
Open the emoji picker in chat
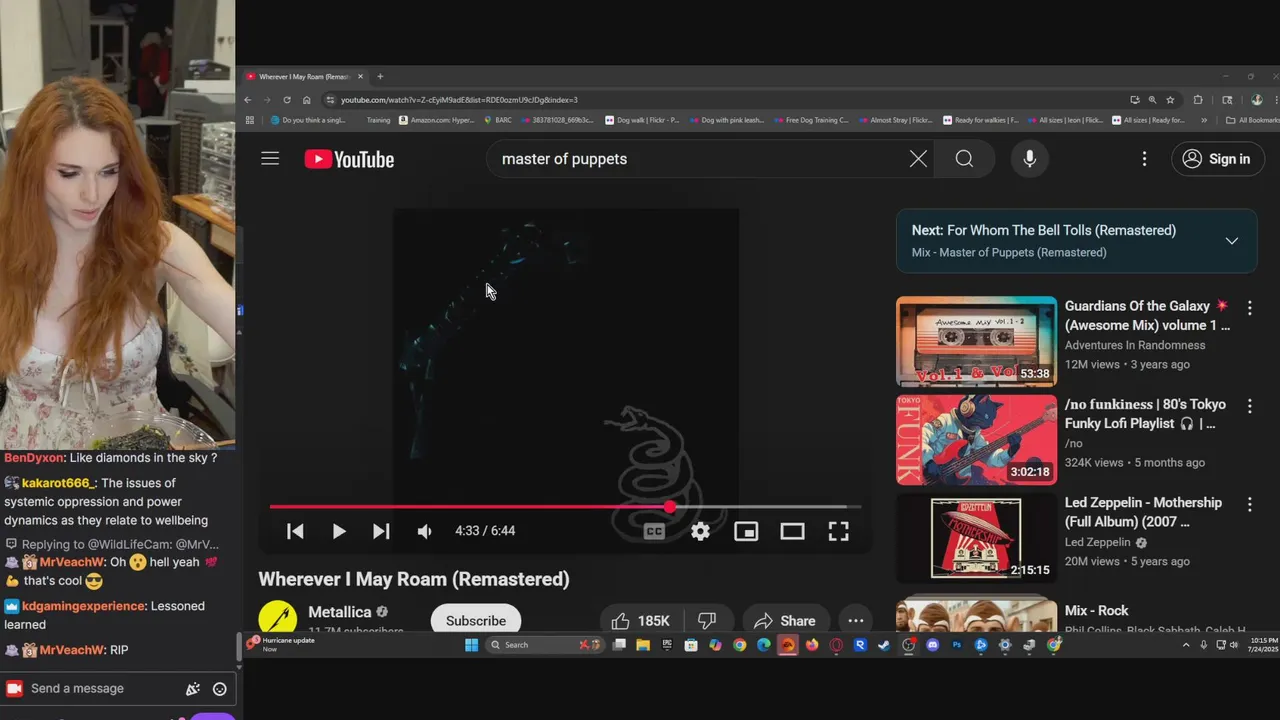pos(220,689)
